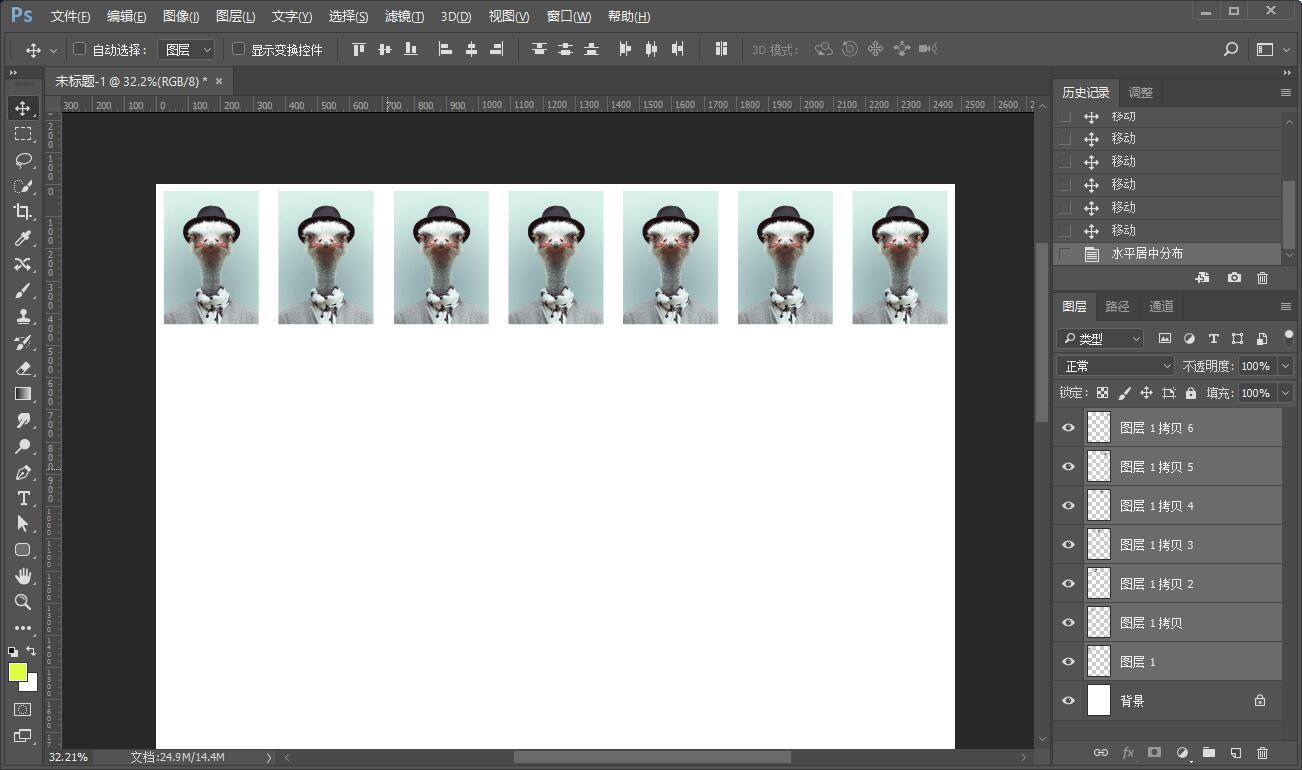
Task: Select the Crop tool
Action: coord(23,212)
